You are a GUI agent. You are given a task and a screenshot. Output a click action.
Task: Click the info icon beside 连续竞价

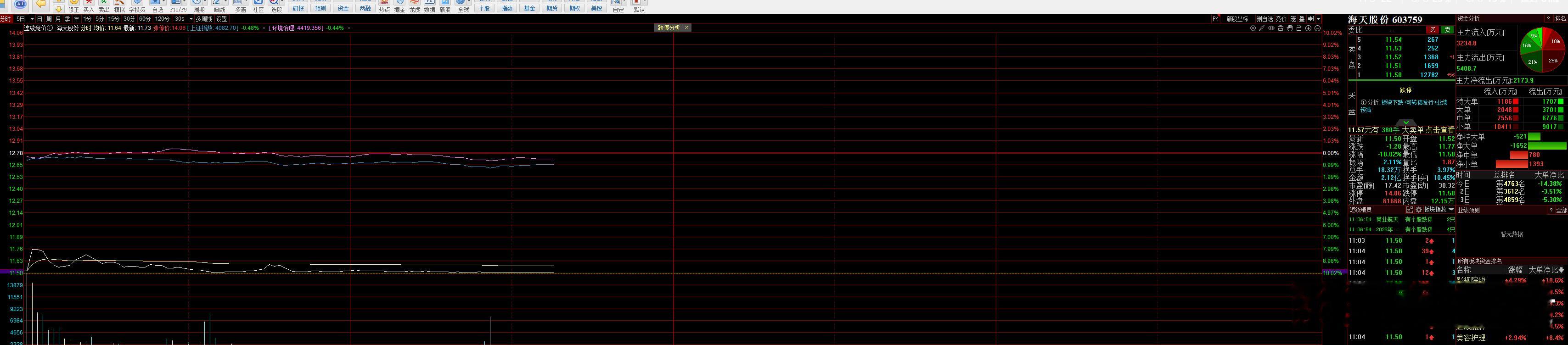(x=50, y=28)
